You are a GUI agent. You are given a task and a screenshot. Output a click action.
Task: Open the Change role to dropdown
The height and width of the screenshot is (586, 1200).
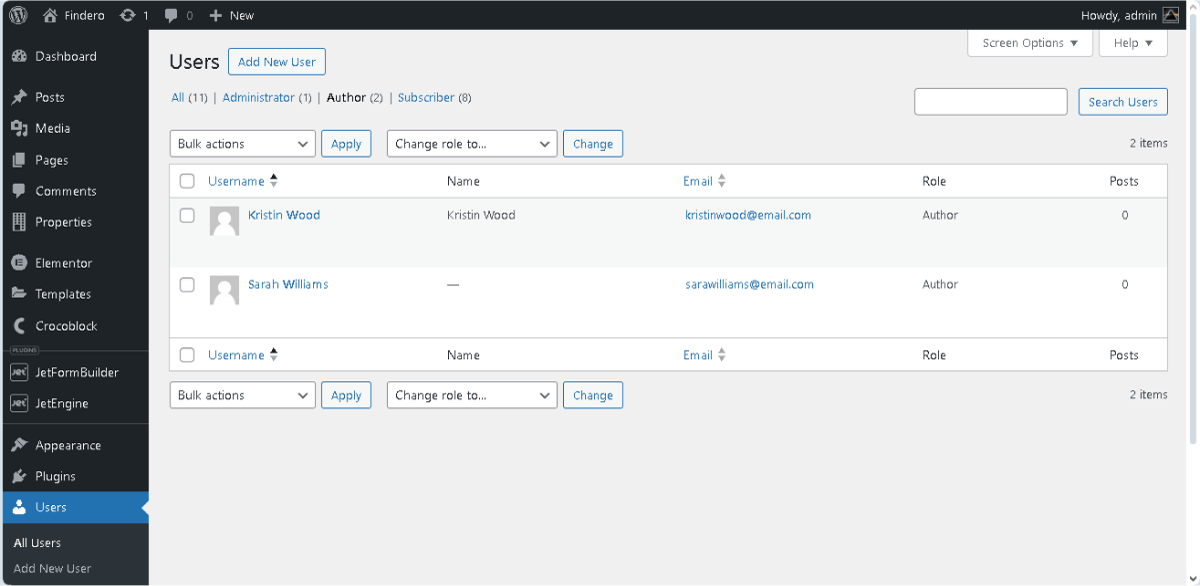(x=471, y=143)
